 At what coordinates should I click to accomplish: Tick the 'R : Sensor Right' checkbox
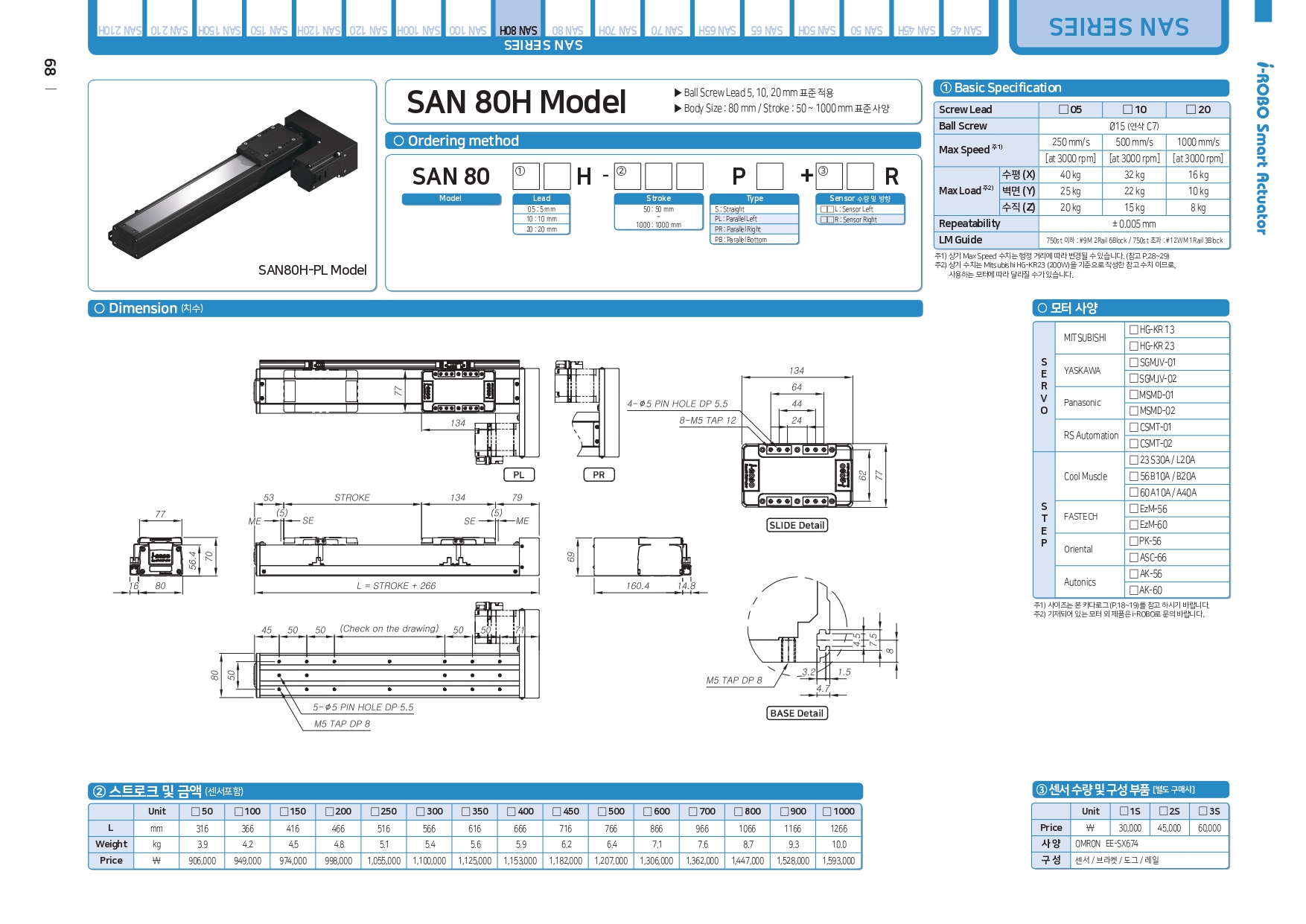point(826,220)
